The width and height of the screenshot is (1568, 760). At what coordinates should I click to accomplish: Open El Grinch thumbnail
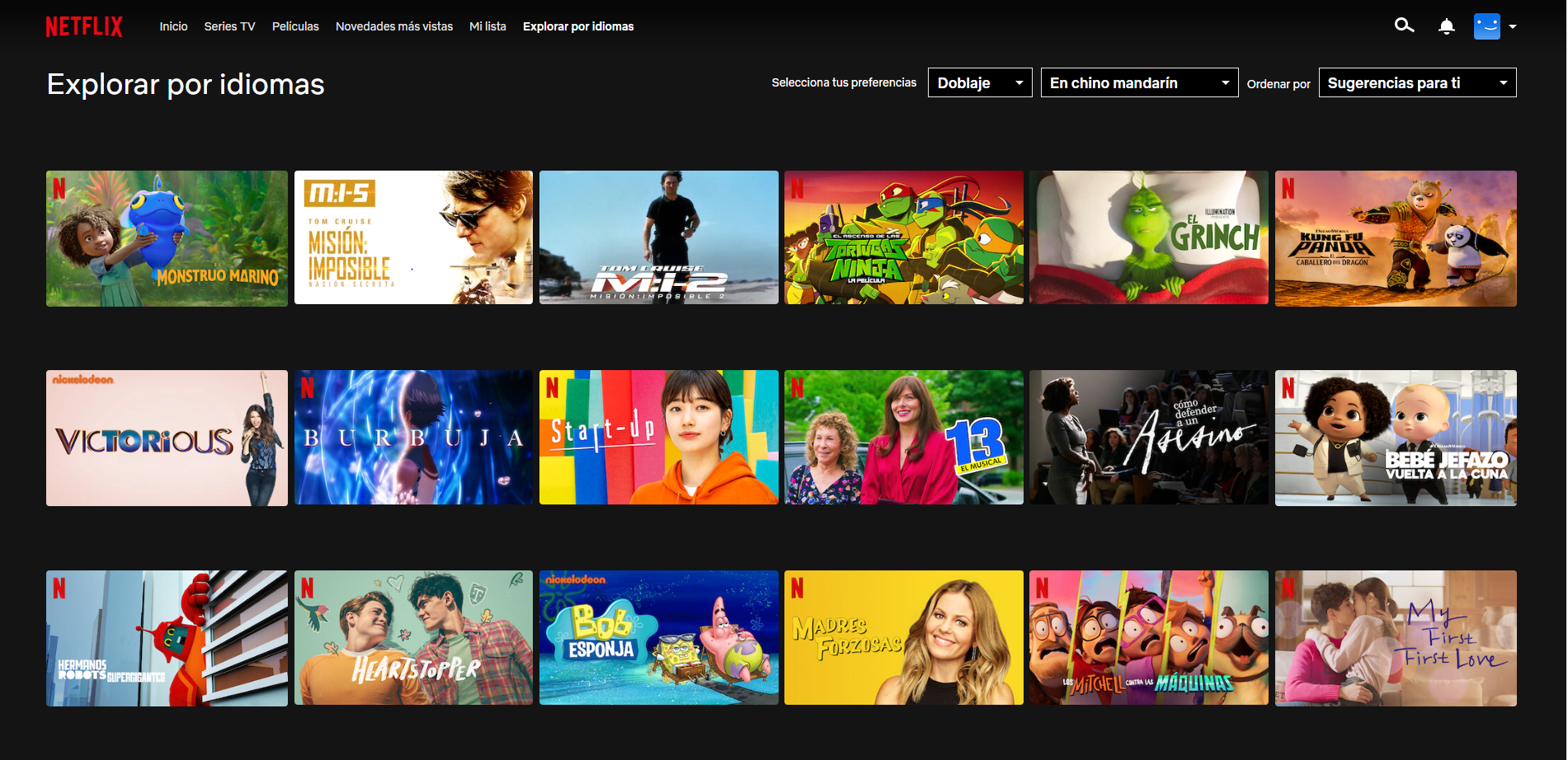coord(1149,237)
